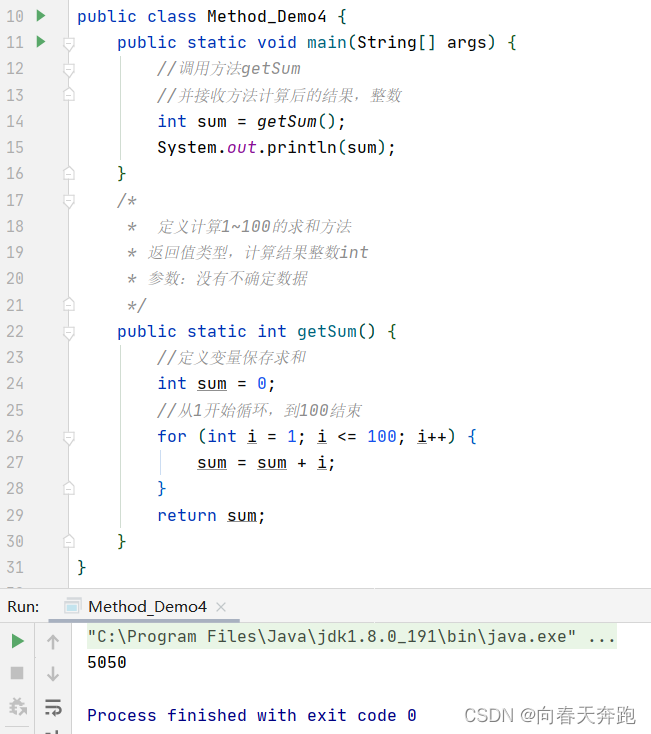Click return keyword on line 29

coord(187,515)
